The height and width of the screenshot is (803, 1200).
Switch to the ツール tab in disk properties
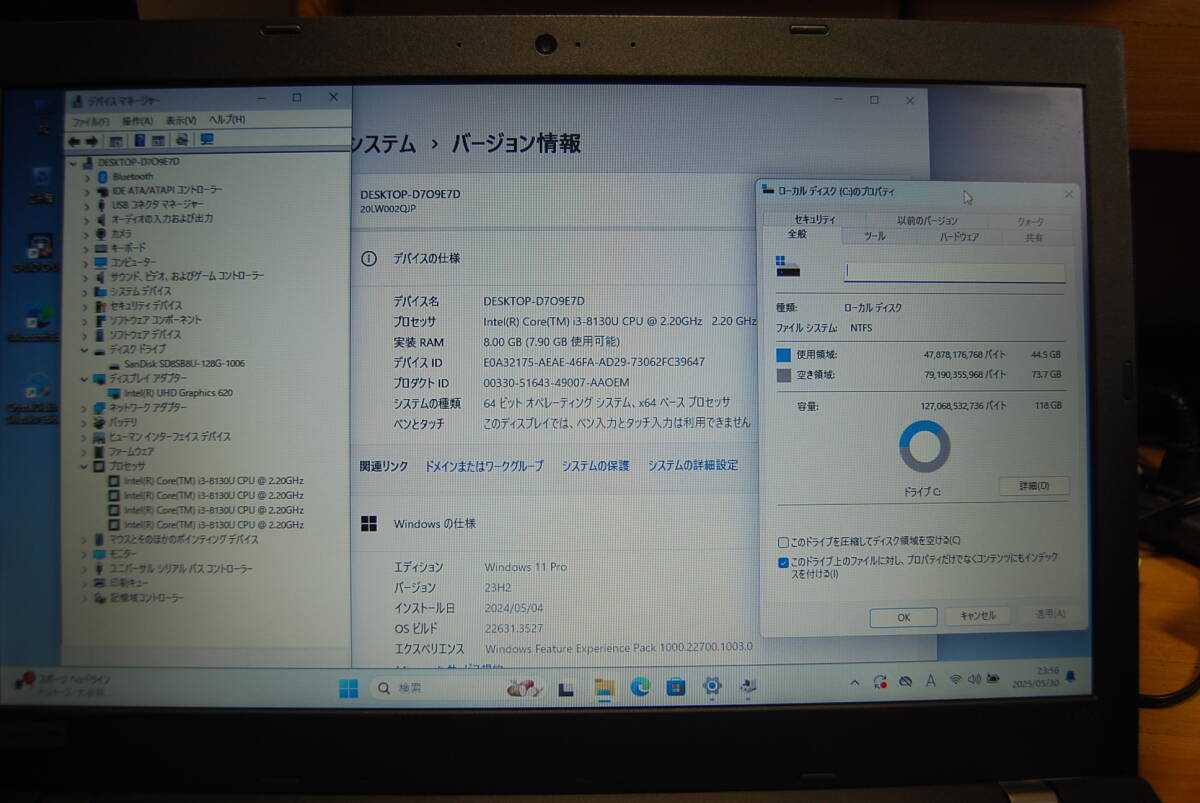pyautogui.click(x=875, y=237)
